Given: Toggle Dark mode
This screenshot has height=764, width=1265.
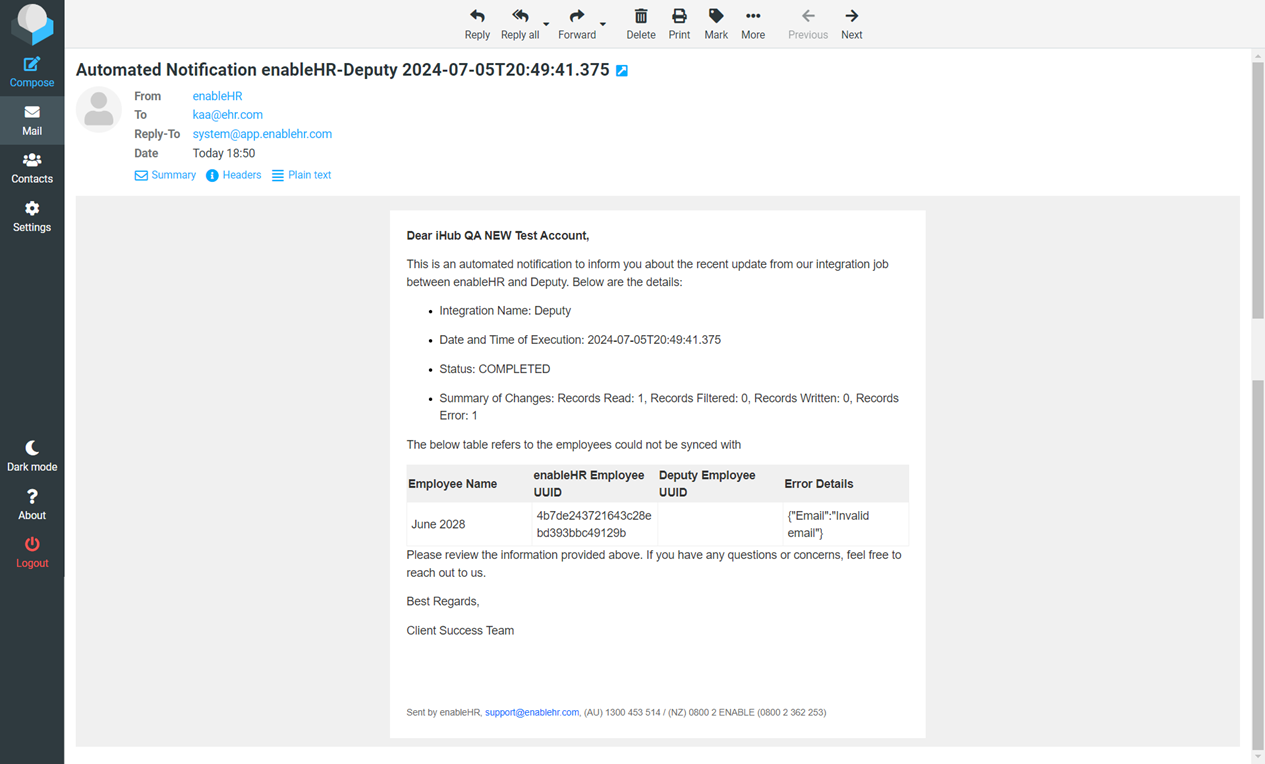Looking at the screenshot, I should pyautogui.click(x=32, y=456).
